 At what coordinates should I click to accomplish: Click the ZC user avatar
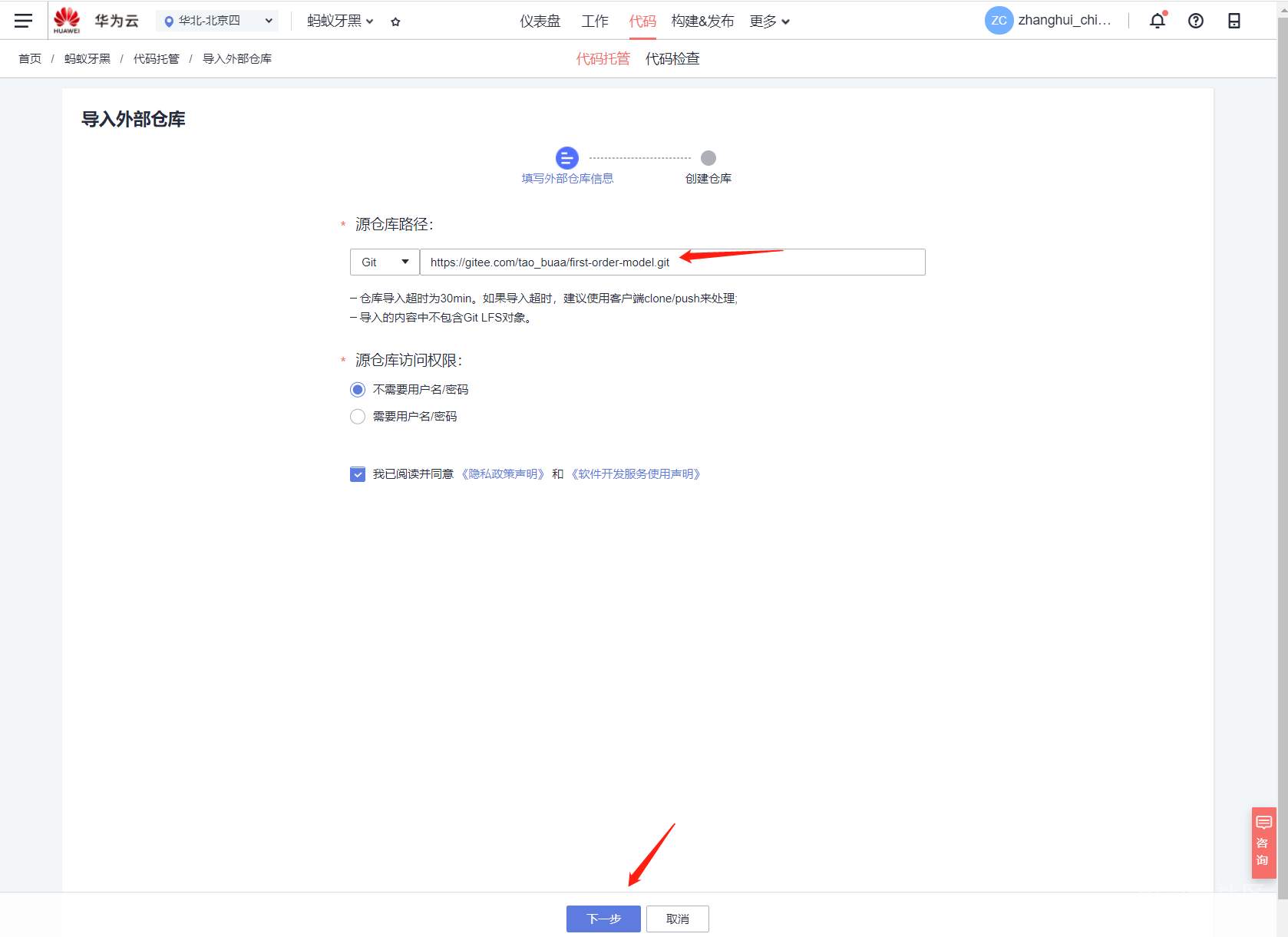tap(999, 21)
